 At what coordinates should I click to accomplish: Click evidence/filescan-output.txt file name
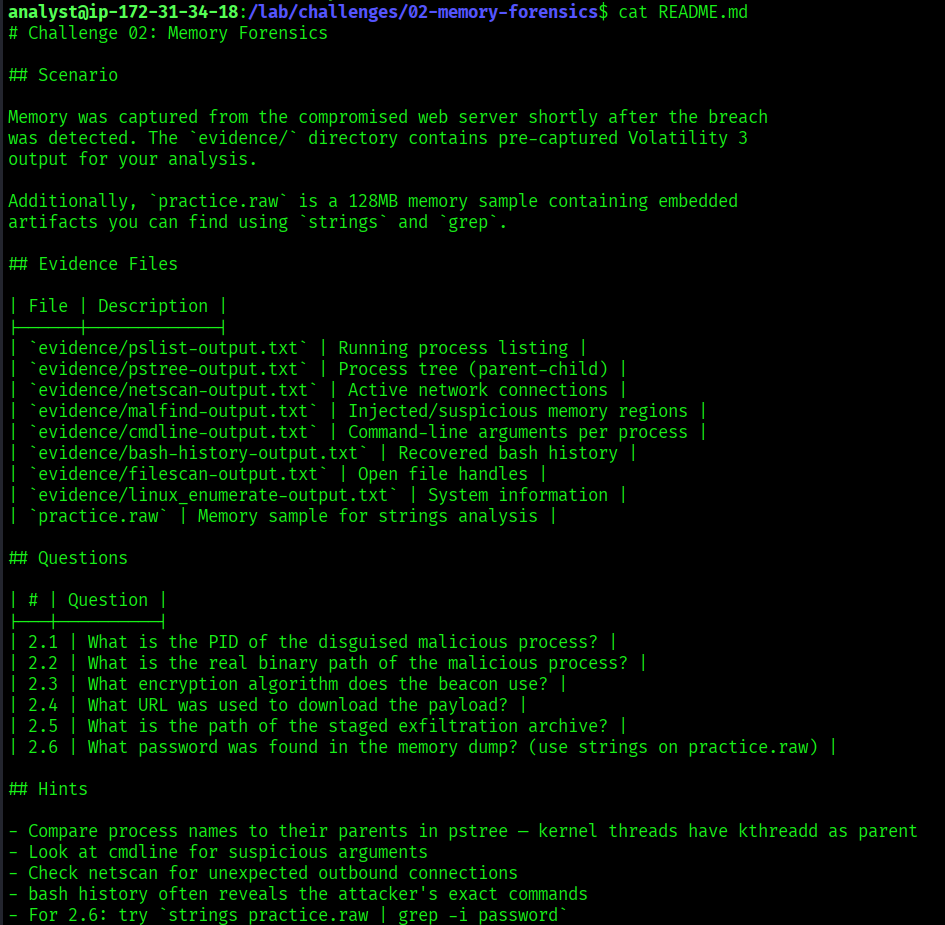click(178, 474)
